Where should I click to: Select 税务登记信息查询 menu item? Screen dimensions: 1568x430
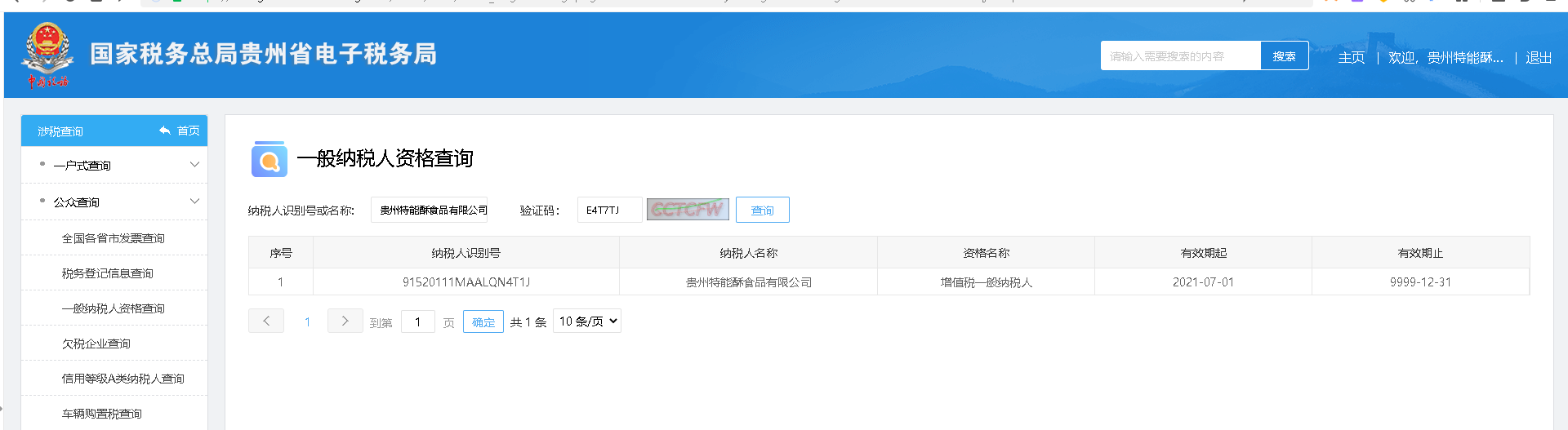click(x=108, y=273)
